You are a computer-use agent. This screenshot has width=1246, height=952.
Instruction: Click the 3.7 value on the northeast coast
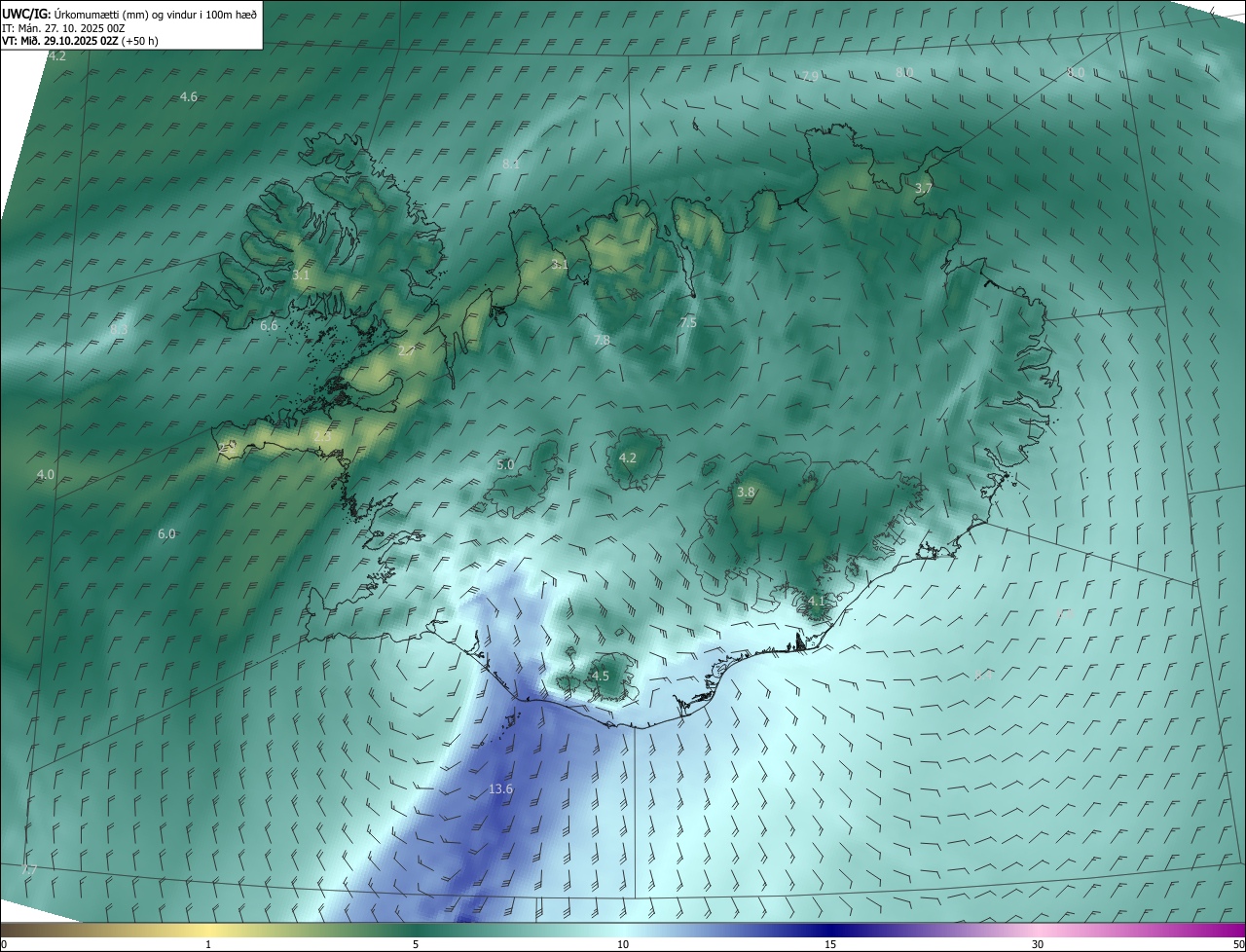[924, 188]
